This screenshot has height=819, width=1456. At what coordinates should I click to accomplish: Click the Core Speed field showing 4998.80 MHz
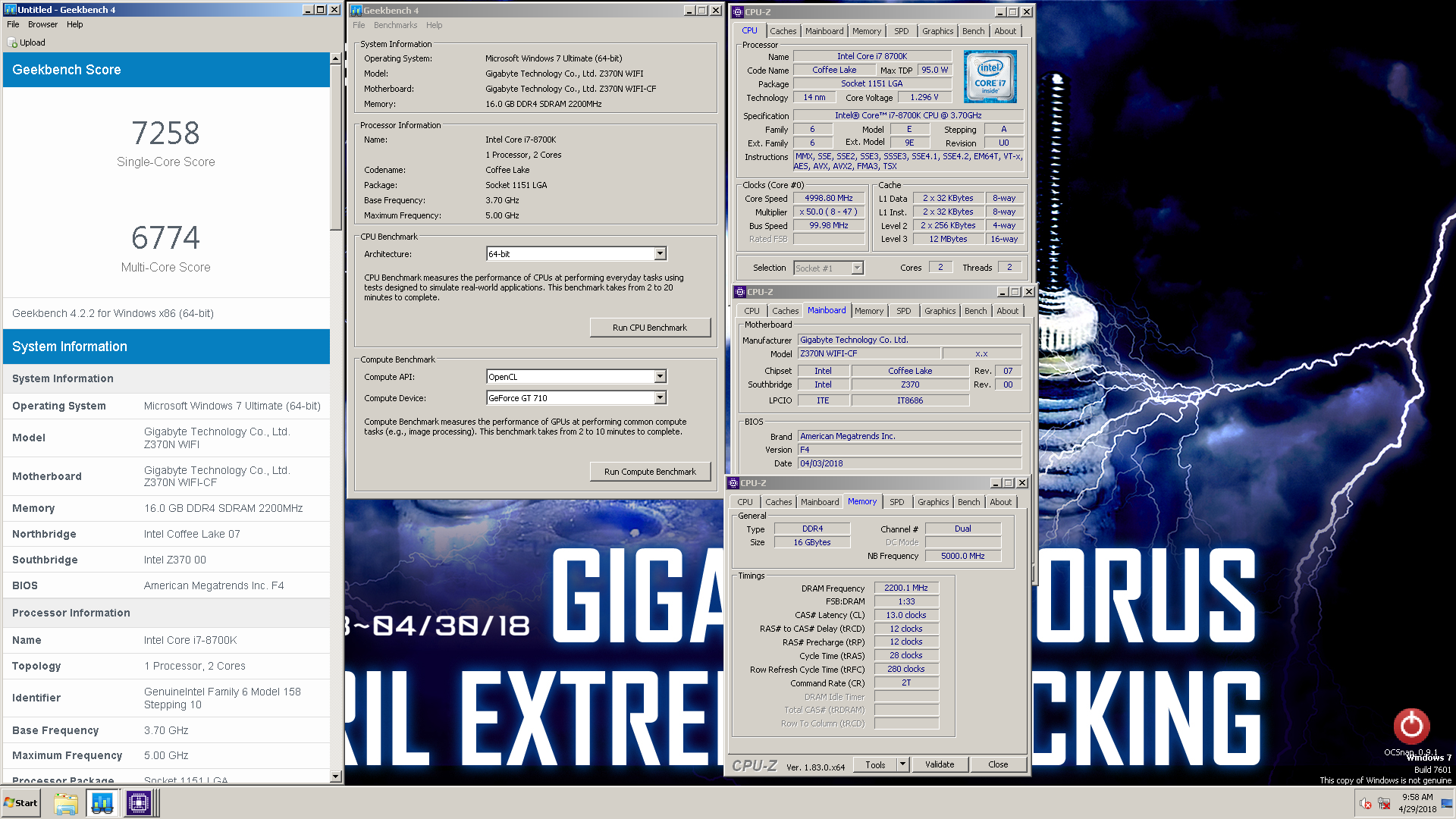(829, 198)
